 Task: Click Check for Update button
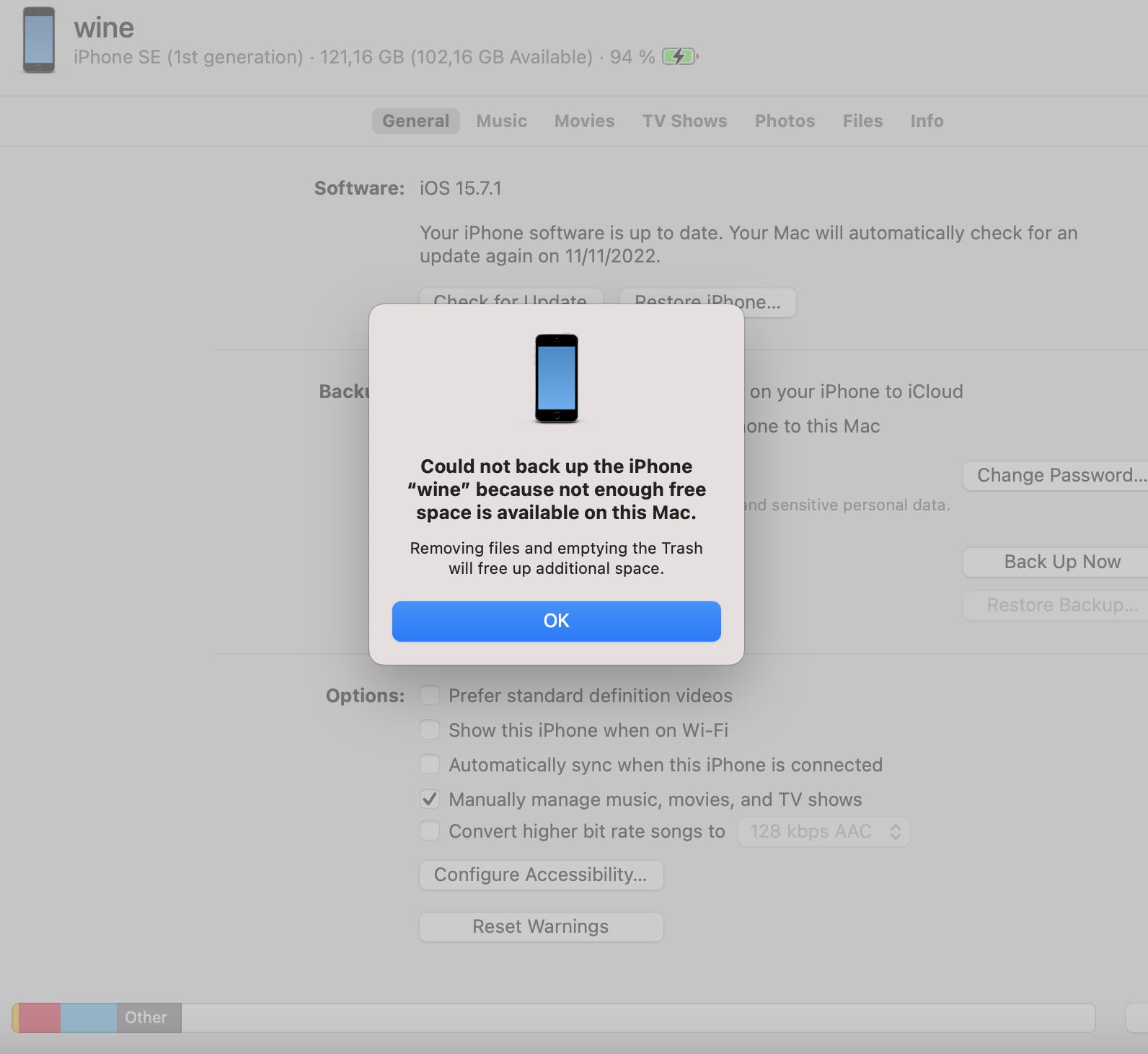pos(511,296)
